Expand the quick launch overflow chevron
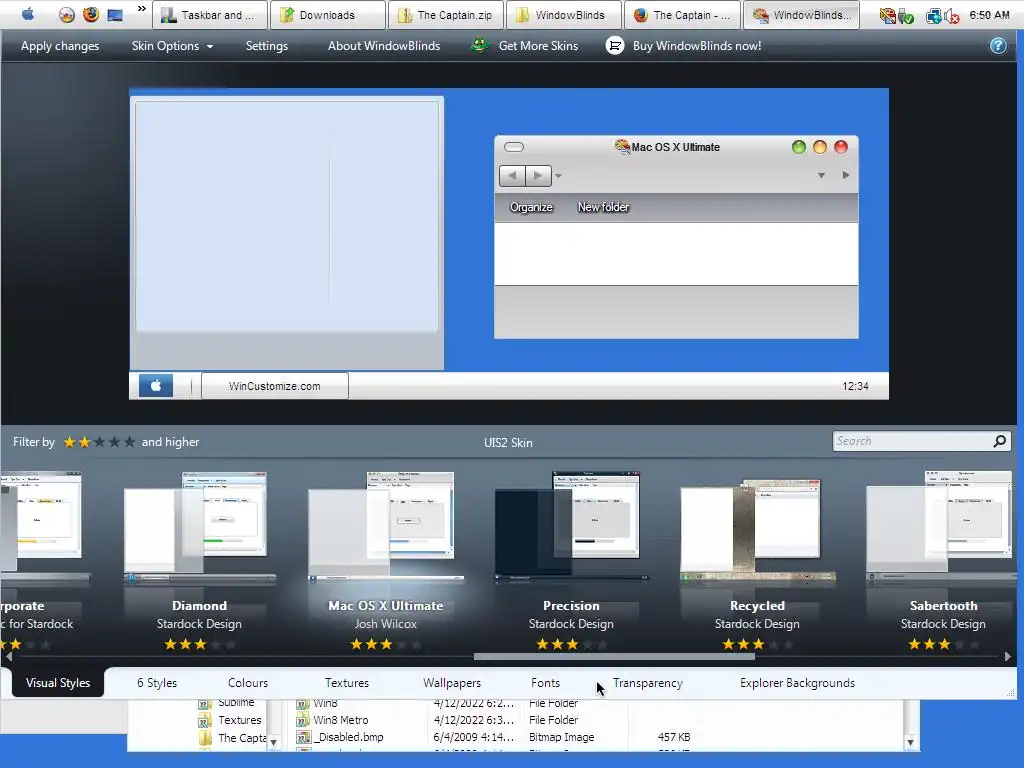Screen dimensions: 1024x768 point(142,9)
